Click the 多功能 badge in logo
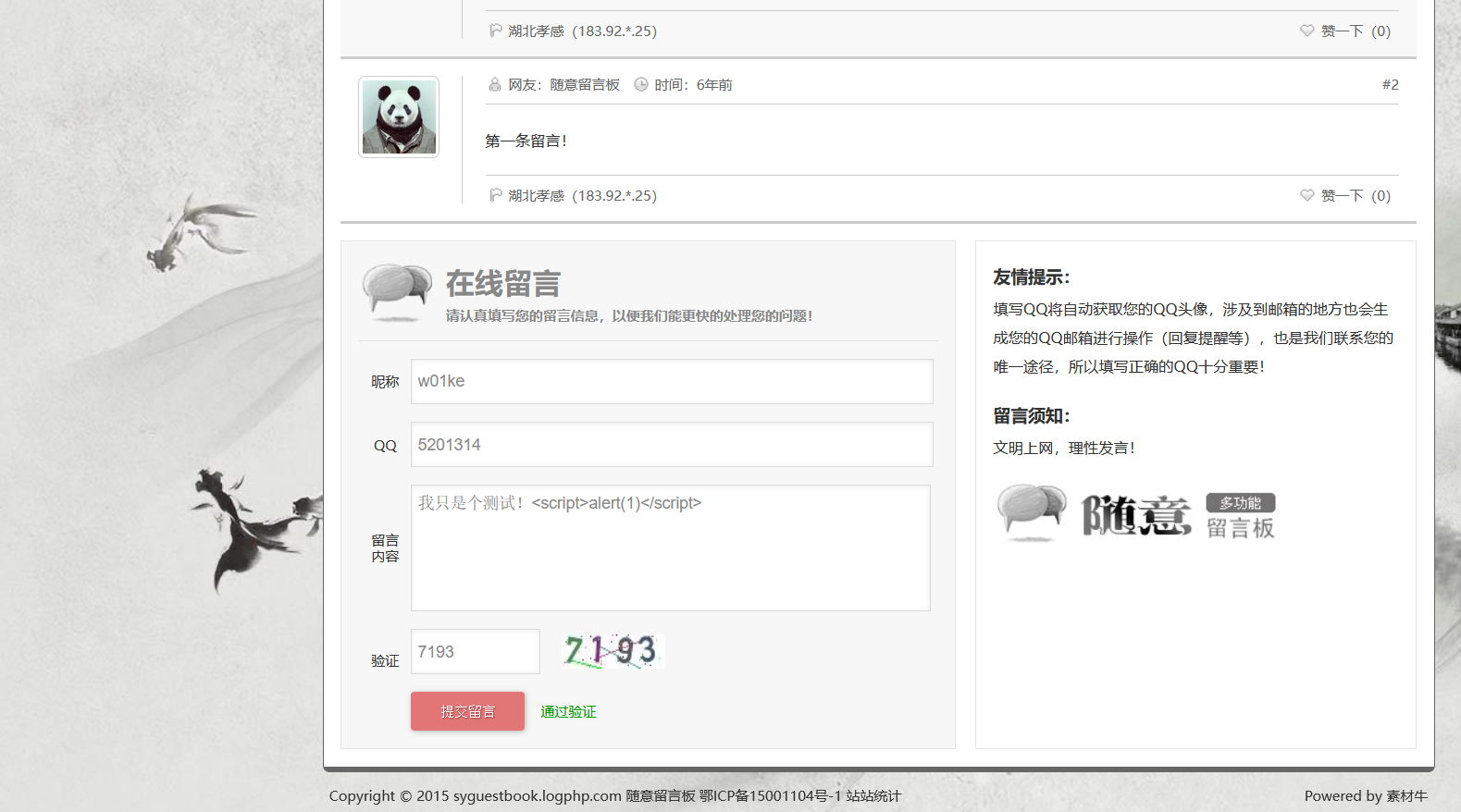 (x=1240, y=502)
